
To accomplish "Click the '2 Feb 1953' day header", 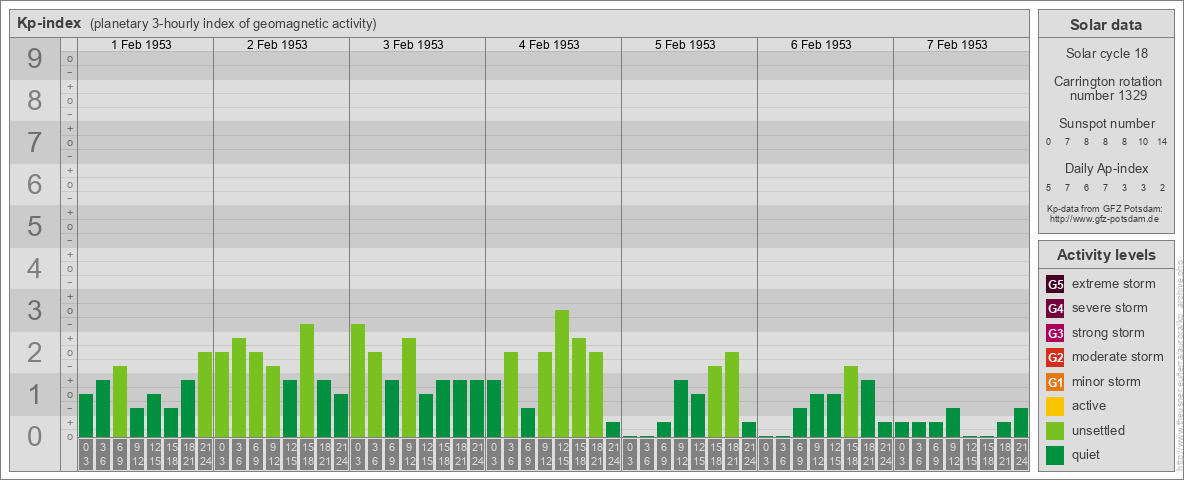I will point(277,45).
